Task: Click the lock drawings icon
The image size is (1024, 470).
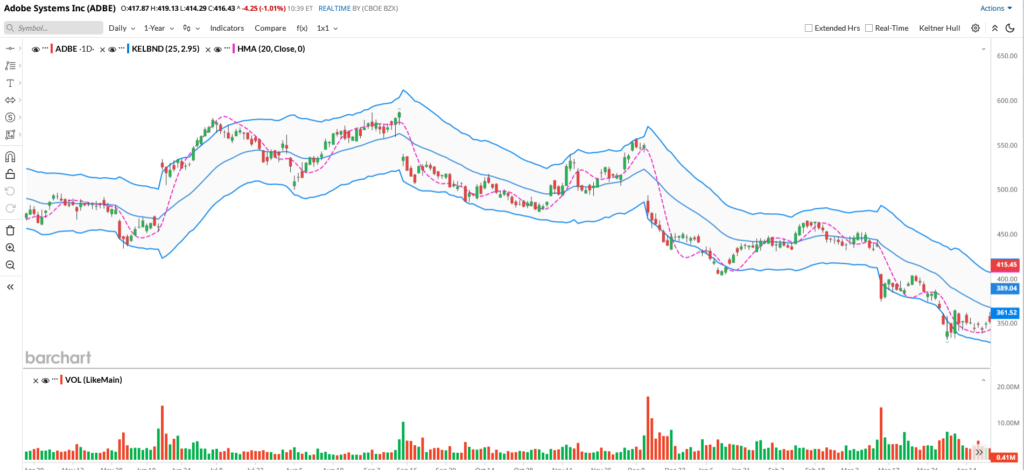Action: coord(10,174)
